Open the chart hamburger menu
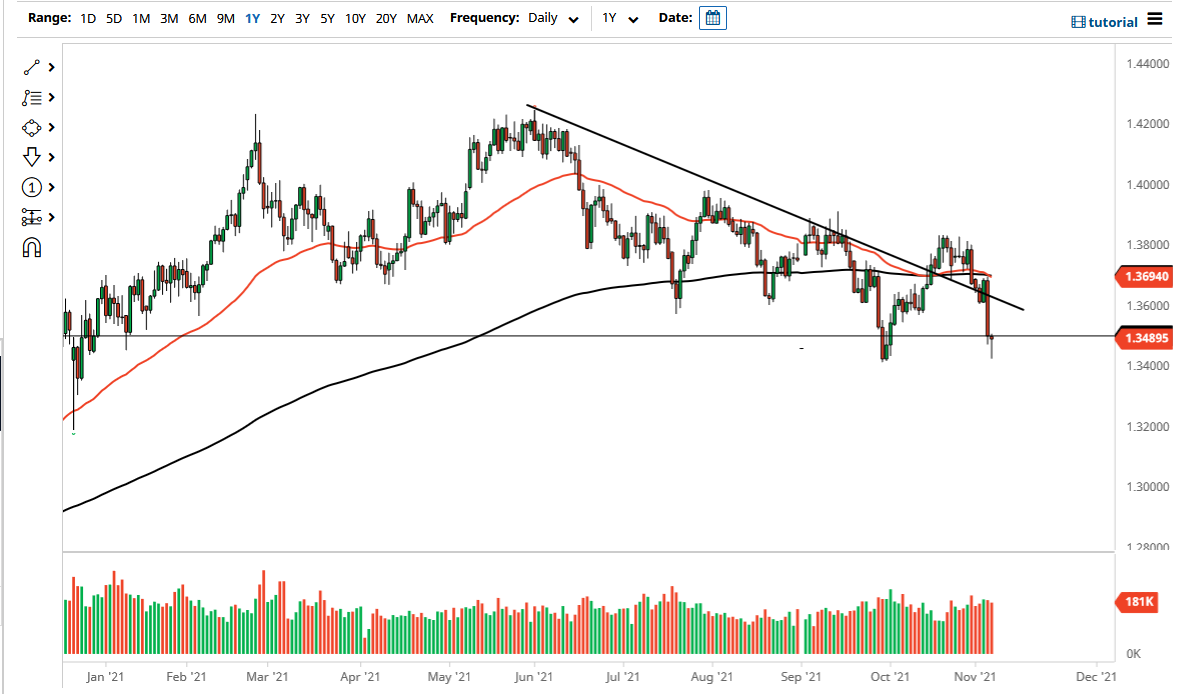Image resolution: width=1181 pixels, height=694 pixels. [x=1155, y=20]
